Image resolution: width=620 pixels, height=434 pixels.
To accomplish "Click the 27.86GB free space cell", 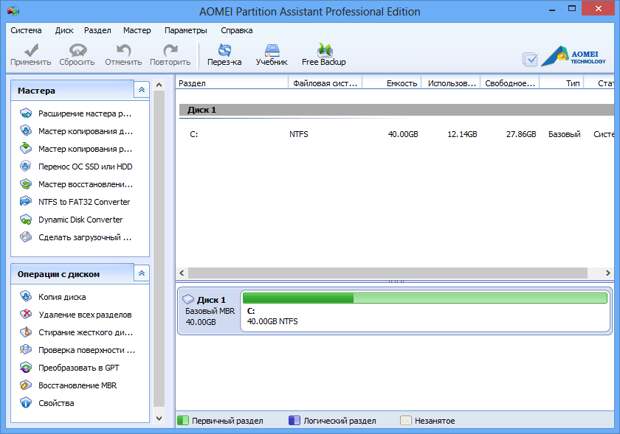I will coord(521,134).
